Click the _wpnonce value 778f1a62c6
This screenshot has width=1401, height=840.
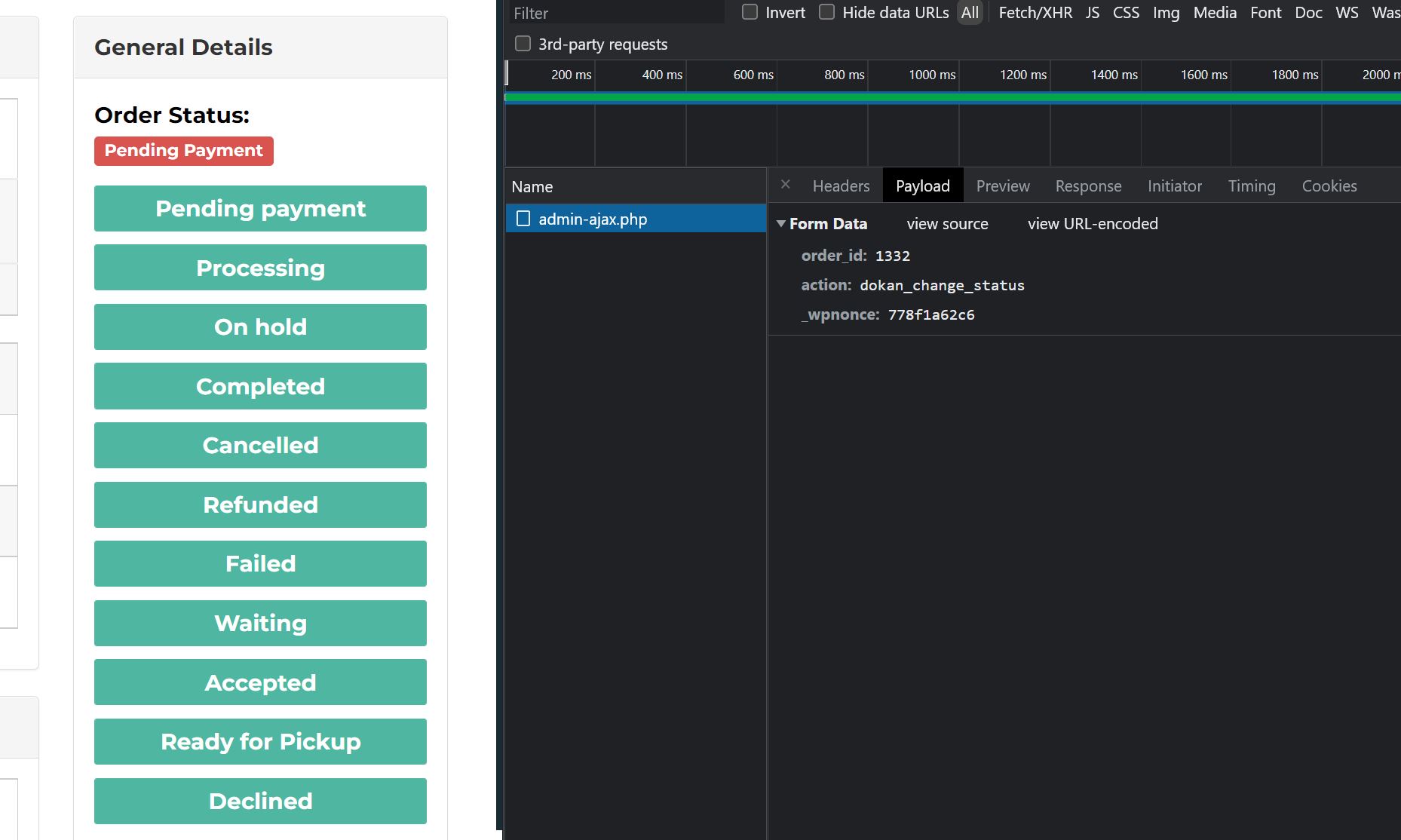pos(931,314)
